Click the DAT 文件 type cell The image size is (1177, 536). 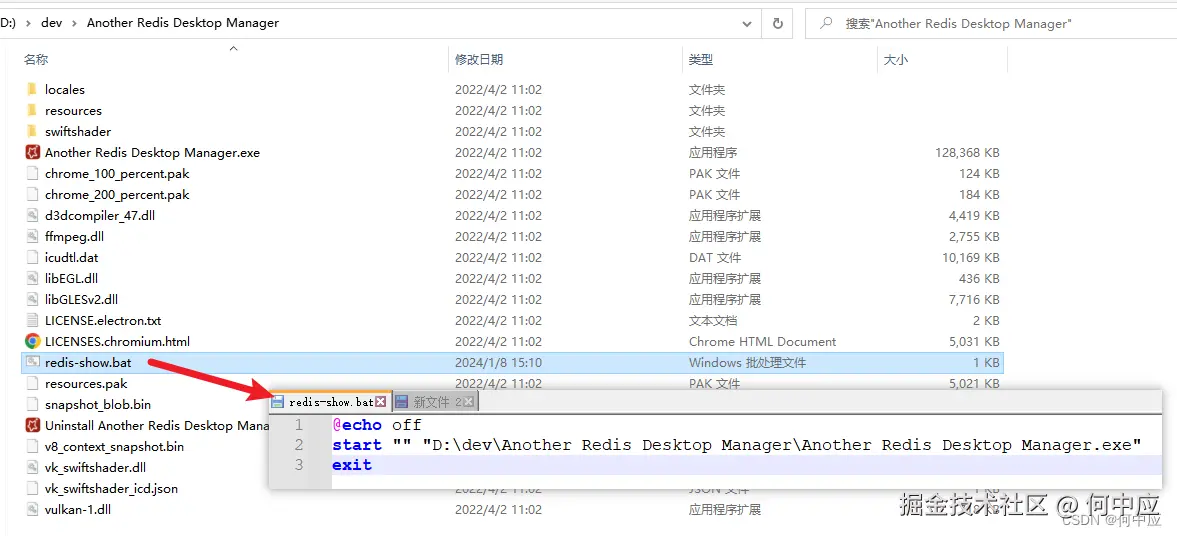click(x=715, y=257)
